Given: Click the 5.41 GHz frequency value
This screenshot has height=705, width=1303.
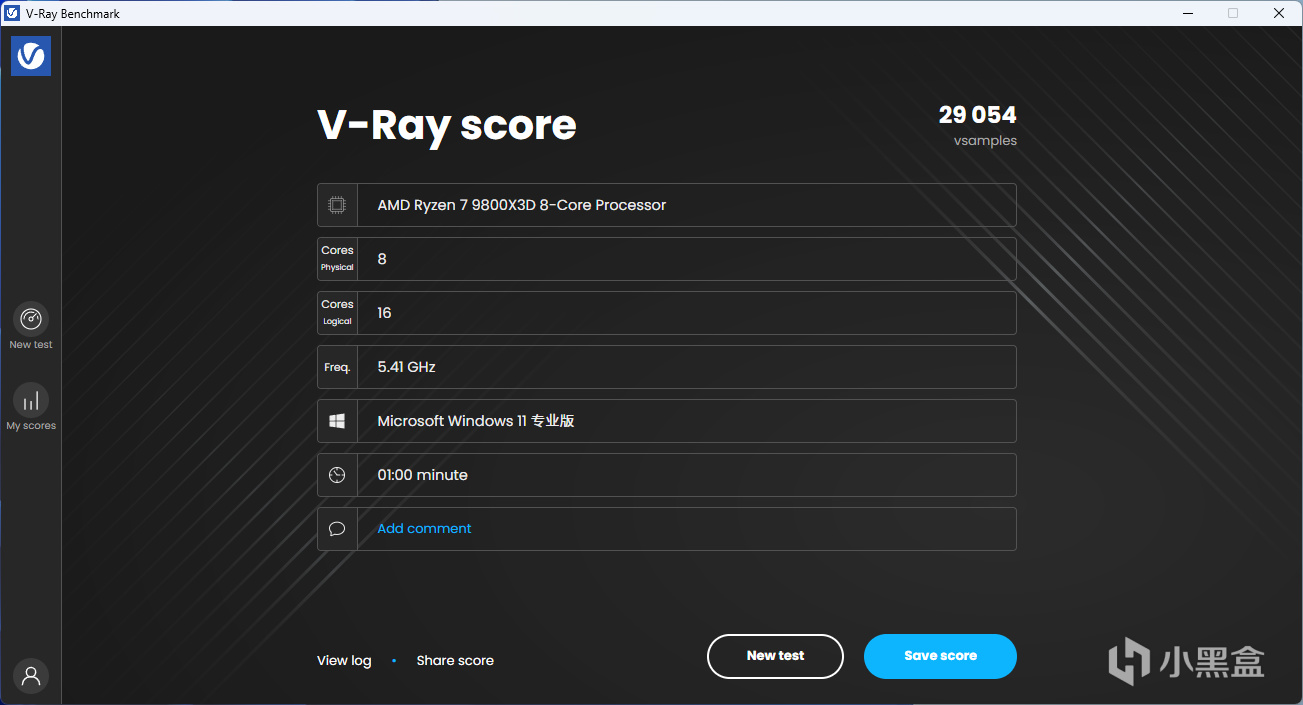Looking at the screenshot, I should tap(406, 367).
